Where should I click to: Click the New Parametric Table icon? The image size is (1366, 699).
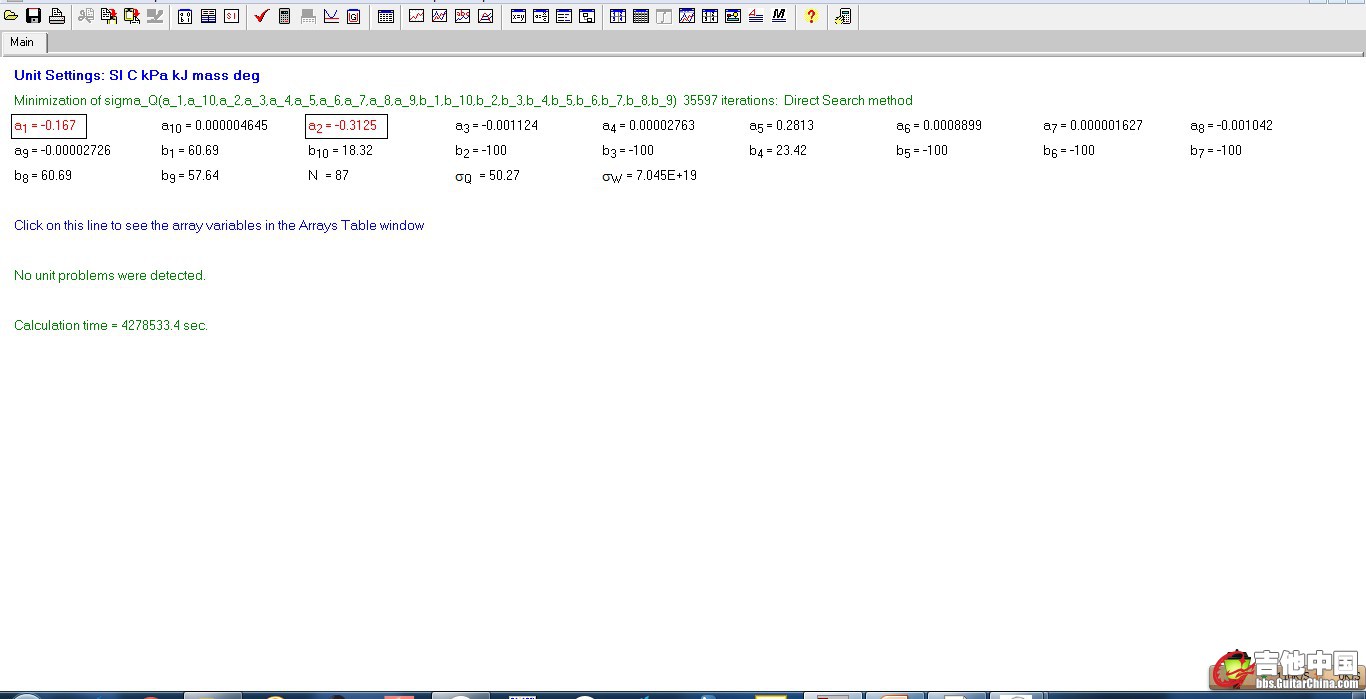386,16
